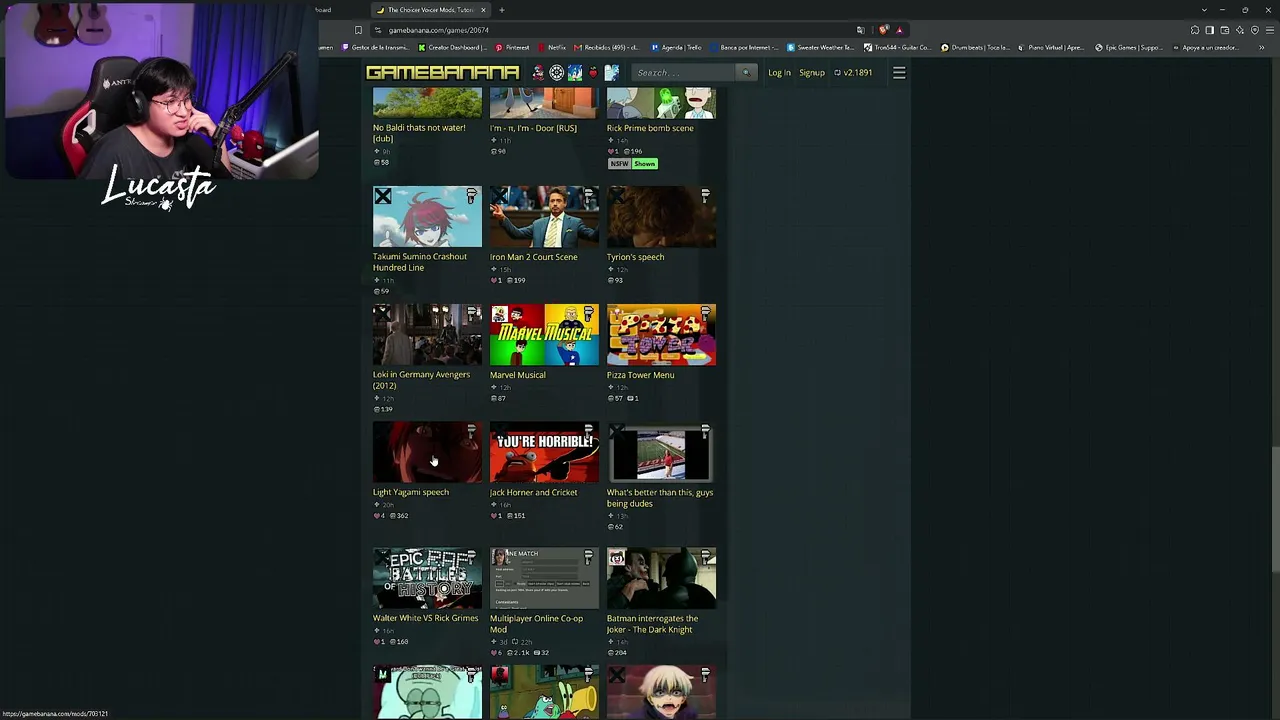
Task: Open the Iron Man 2 Court Scene thumbnail
Action: click(x=544, y=217)
